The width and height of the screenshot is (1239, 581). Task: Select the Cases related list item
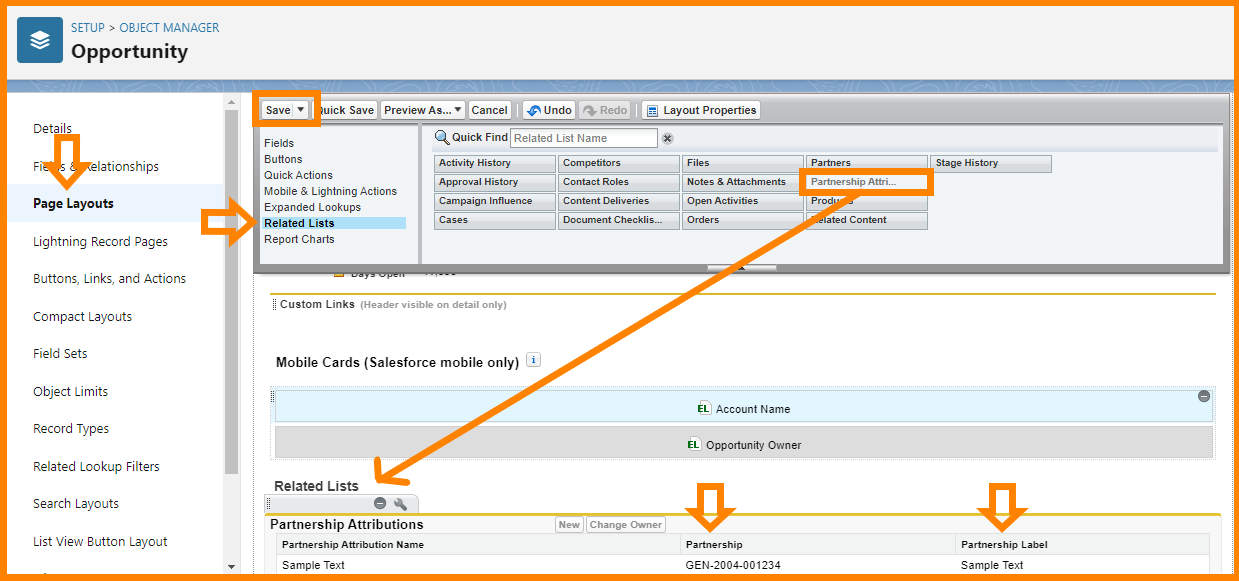[494, 220]
